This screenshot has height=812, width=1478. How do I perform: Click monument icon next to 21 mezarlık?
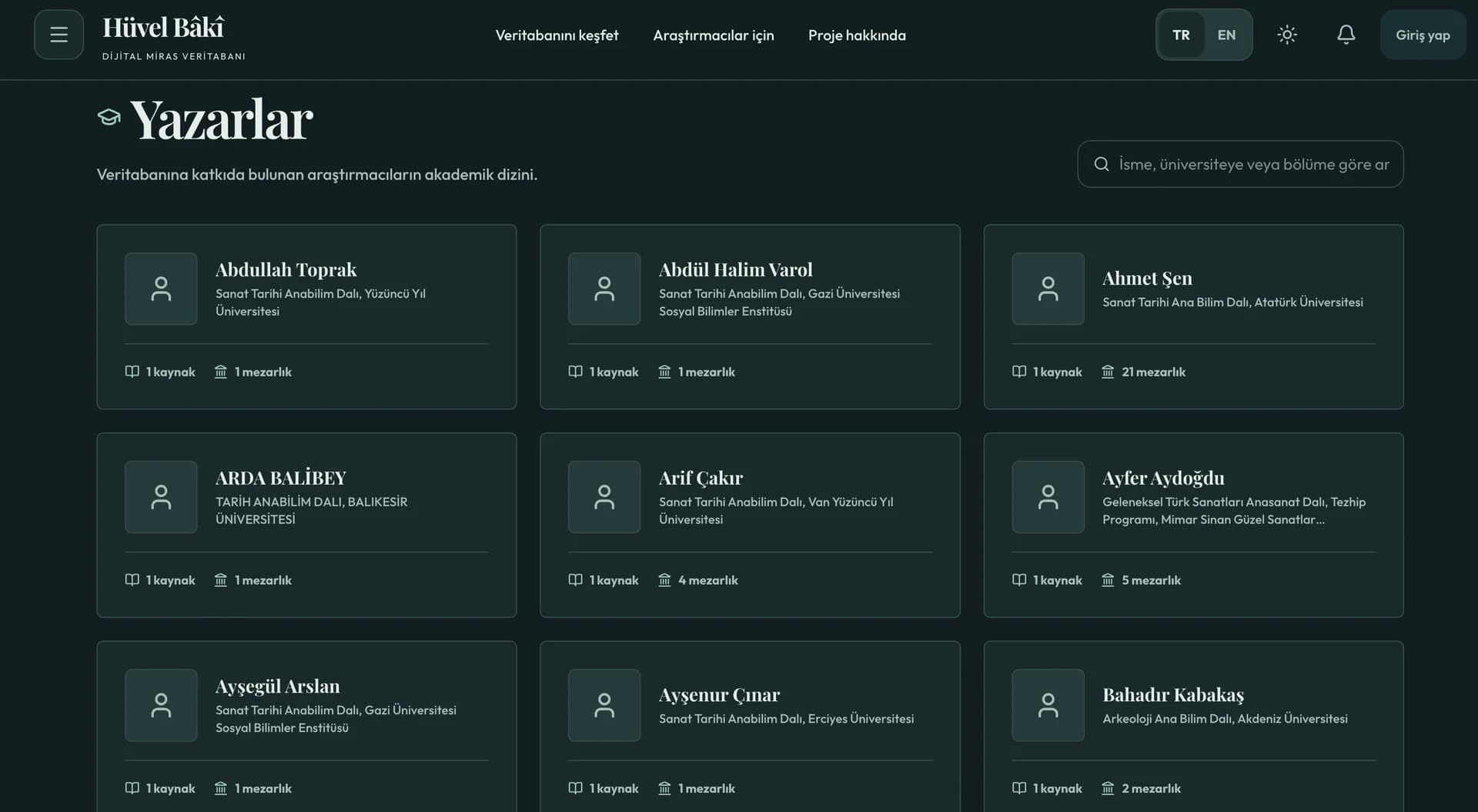point(1108,372)
